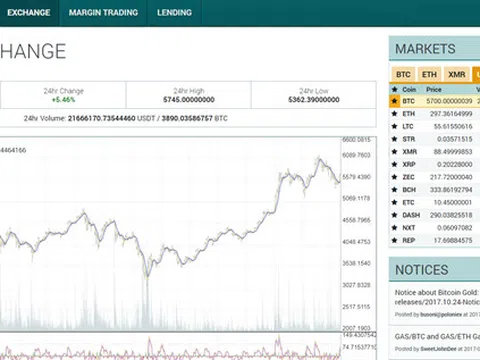Click the price chart peak near 6089 level
The width and height of the screenshot is (480, 360).
(319, 159)
